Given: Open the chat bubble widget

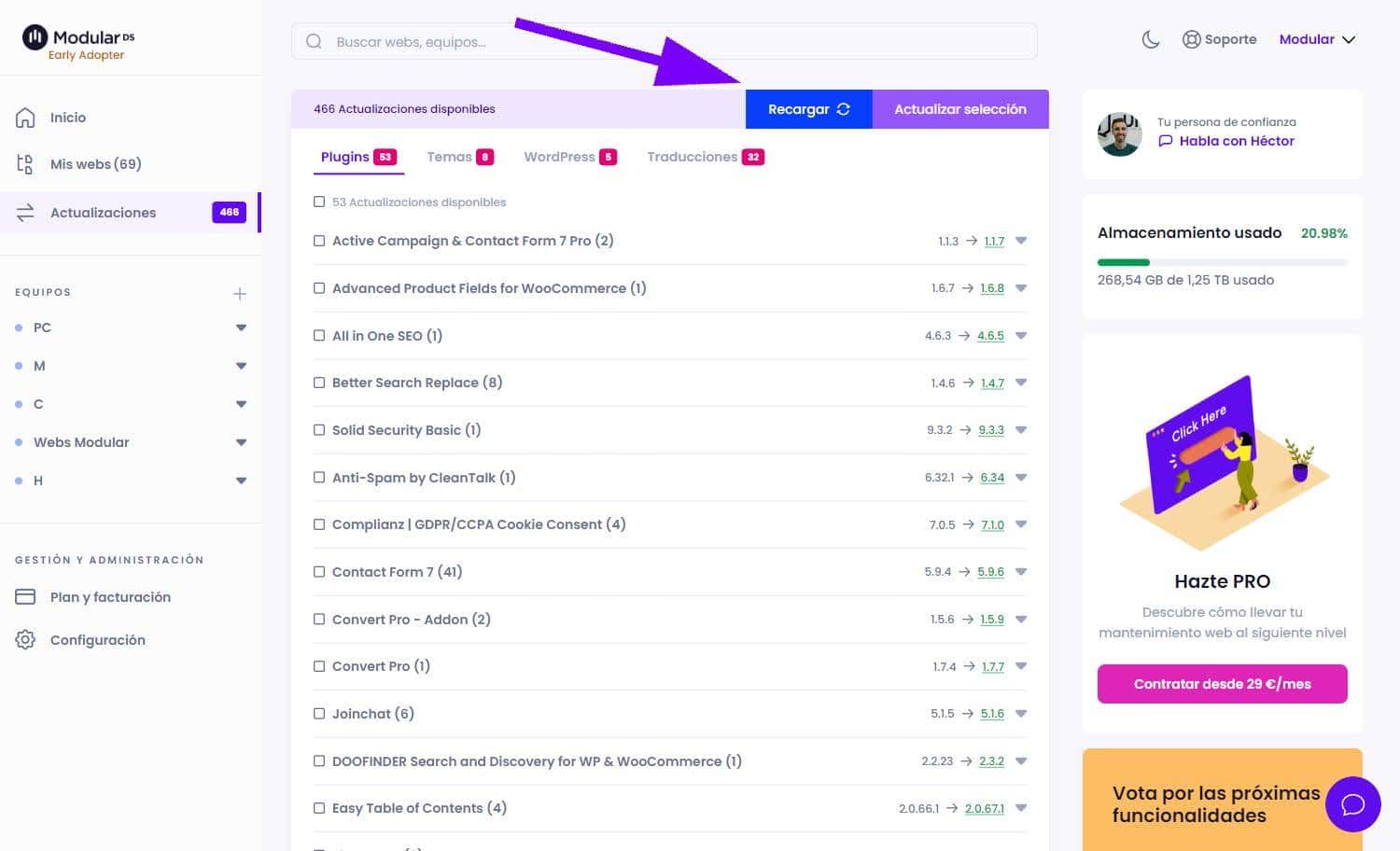Looking at the screenshot, I should click(1352, 804).
